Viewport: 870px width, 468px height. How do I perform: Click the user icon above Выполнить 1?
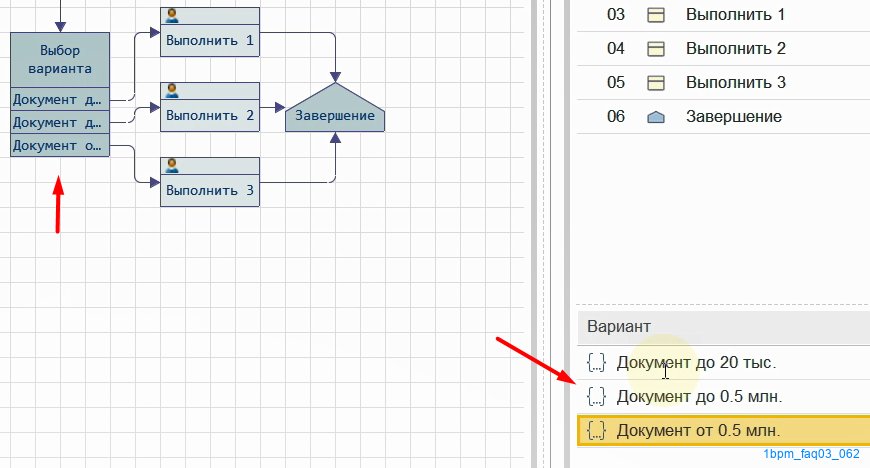[172, 15]
